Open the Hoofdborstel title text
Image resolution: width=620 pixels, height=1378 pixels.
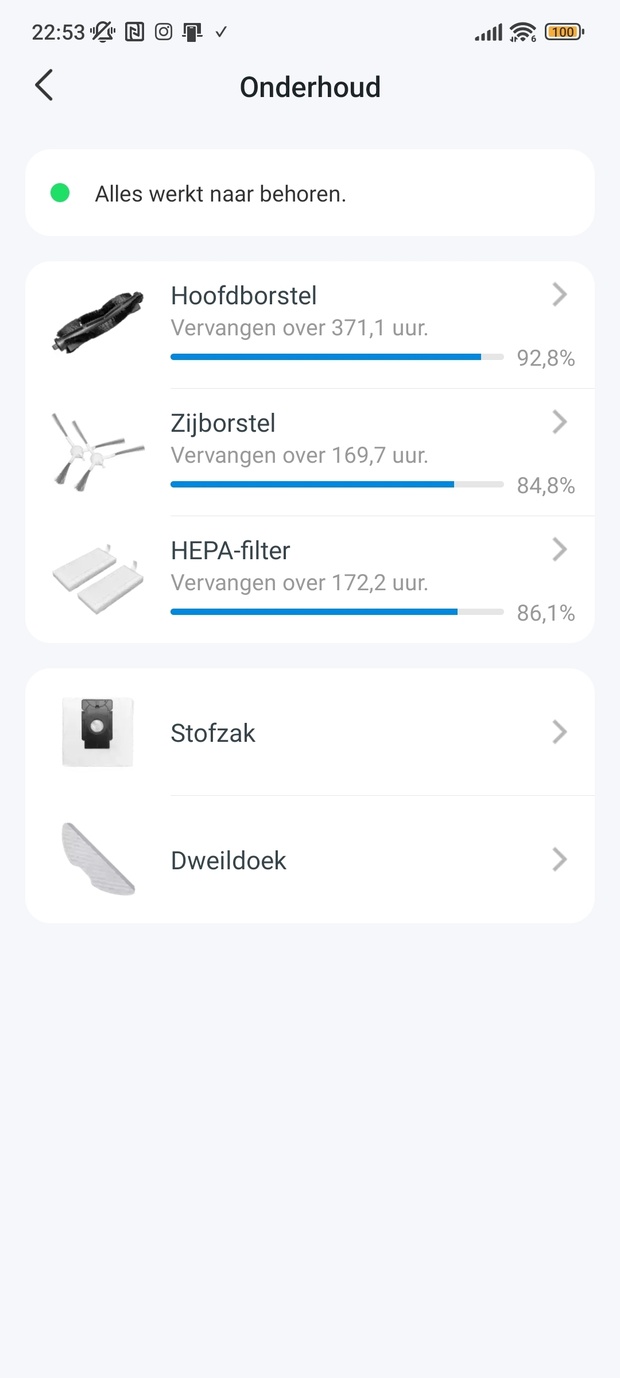[x=244, y=296]
